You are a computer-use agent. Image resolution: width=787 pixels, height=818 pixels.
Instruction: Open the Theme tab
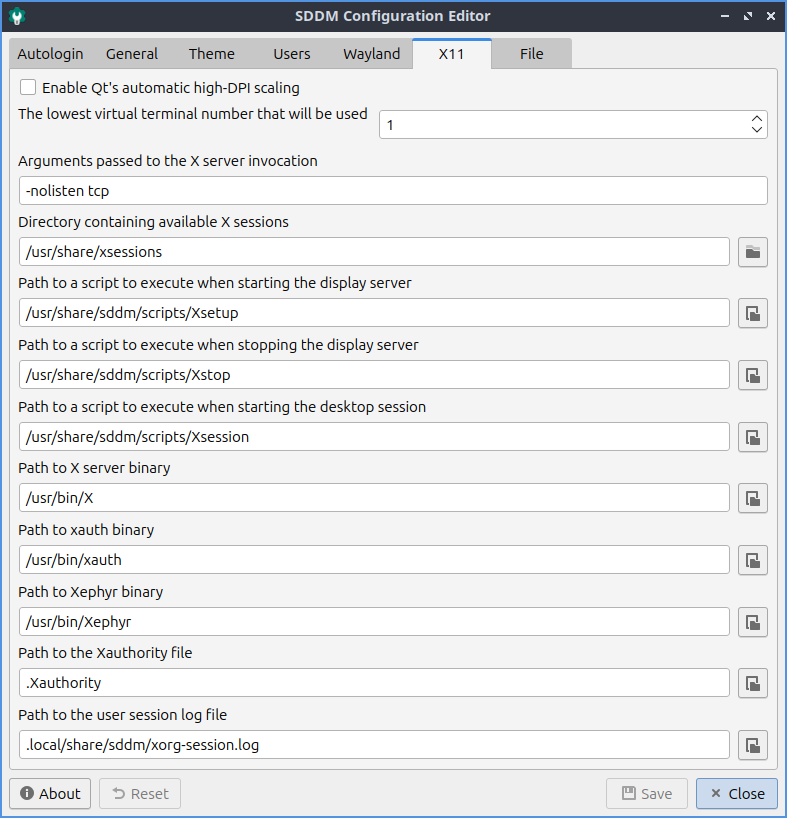[x=212, y=54]
